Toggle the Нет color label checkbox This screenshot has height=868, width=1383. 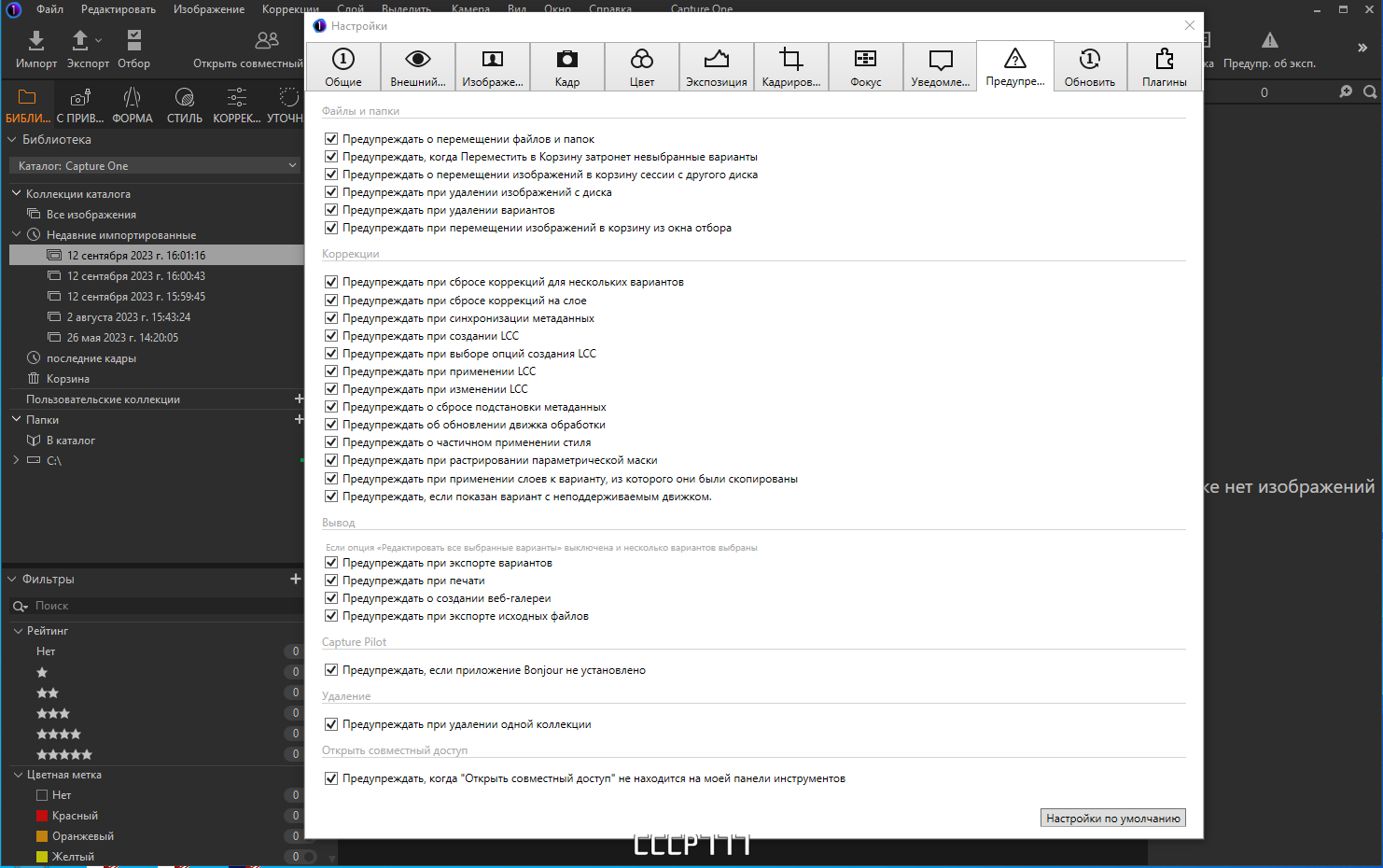(x=42, y=795)
